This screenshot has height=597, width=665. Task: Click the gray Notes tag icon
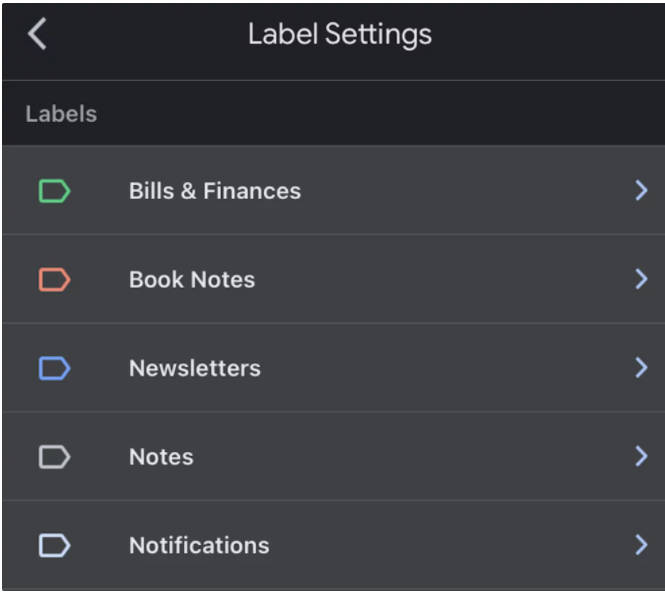coord(54,457)
